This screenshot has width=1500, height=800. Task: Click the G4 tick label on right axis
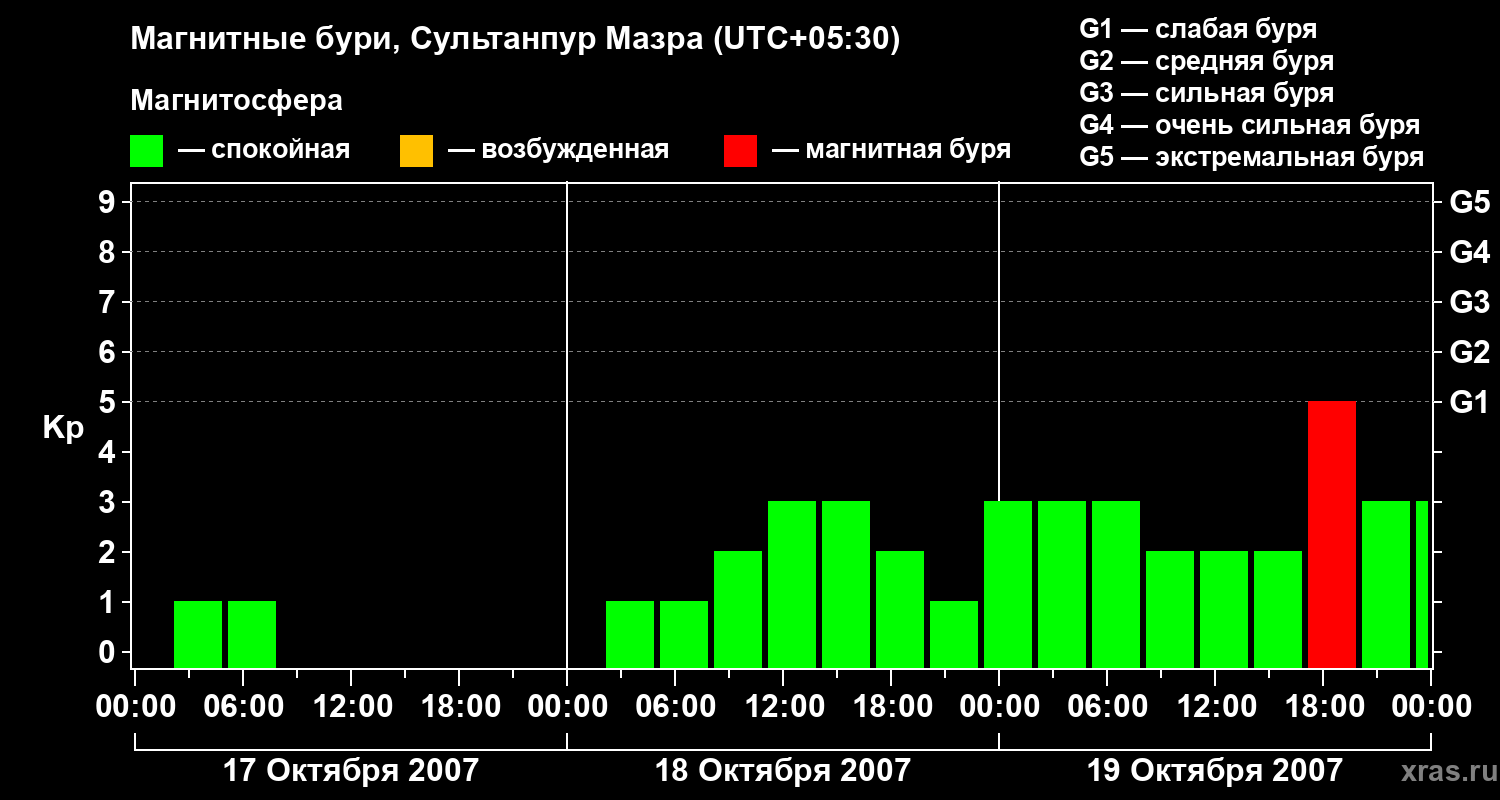(x=1470, y=252)
